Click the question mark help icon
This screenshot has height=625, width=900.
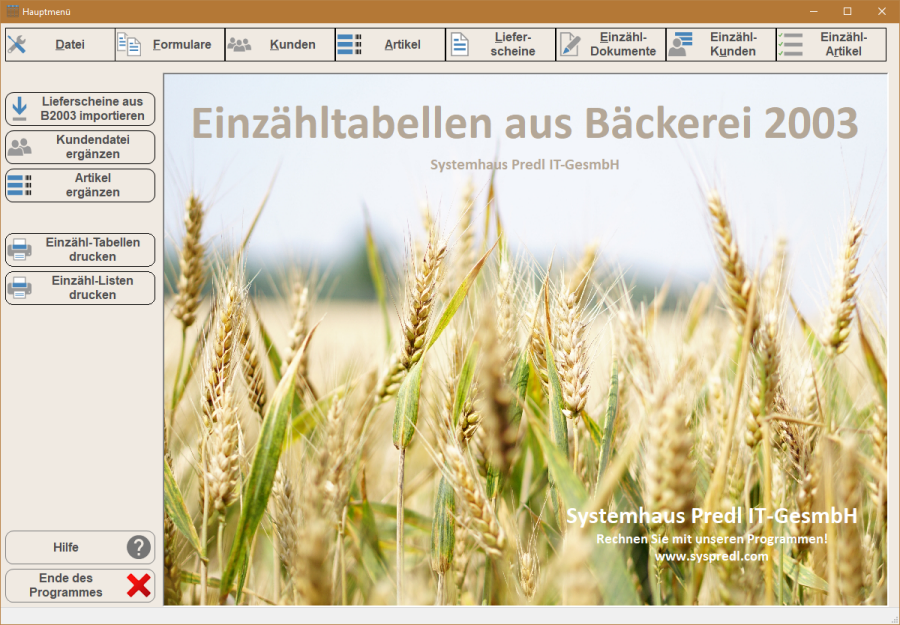pyautogui.click(x=139, y=547)
